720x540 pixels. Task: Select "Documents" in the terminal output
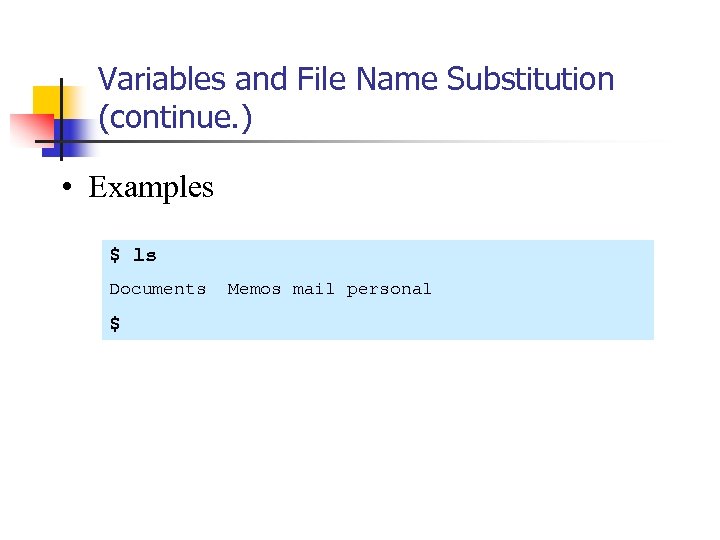(157, 289)
